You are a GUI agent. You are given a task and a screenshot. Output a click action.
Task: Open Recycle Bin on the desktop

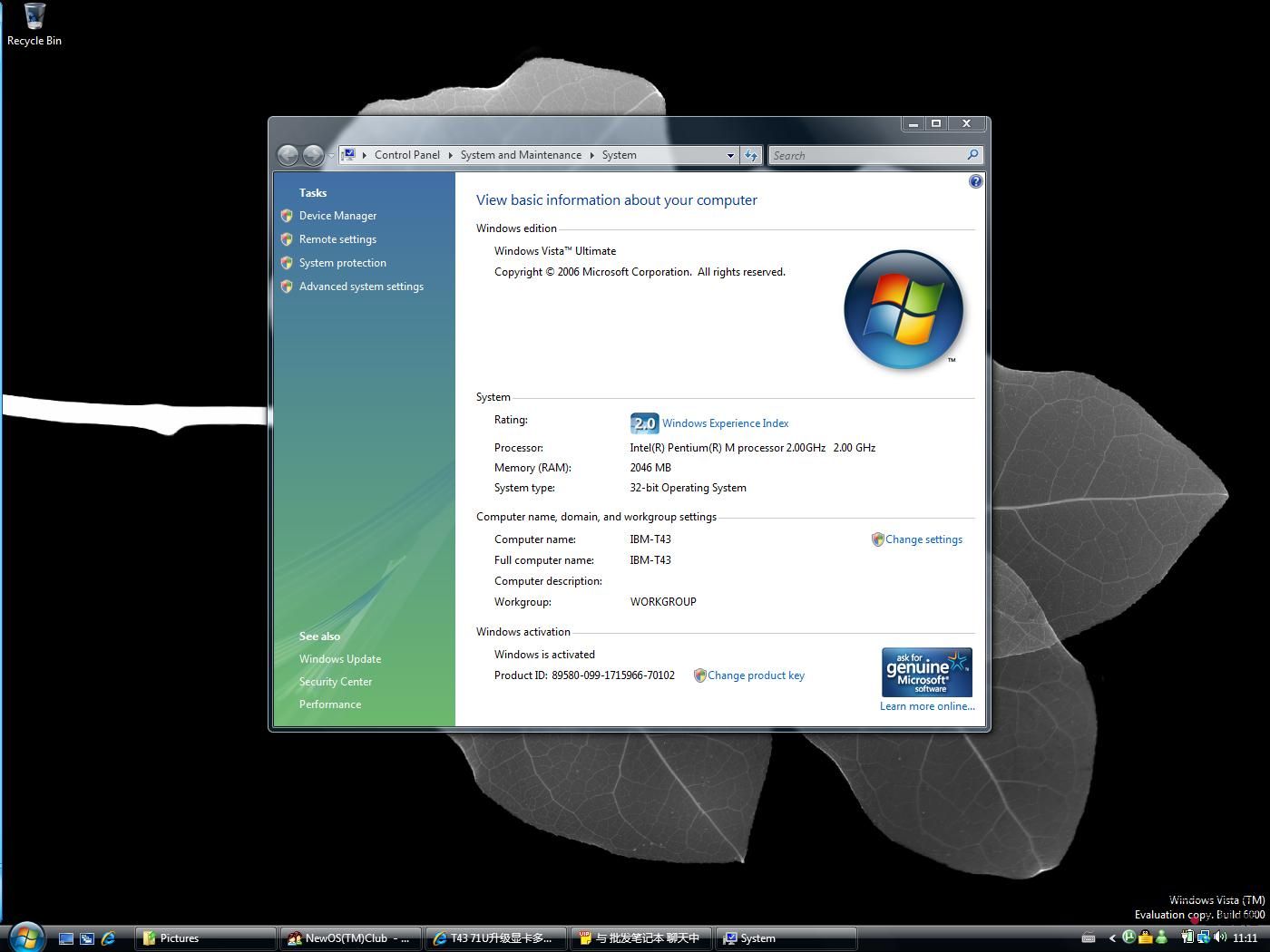34,24
